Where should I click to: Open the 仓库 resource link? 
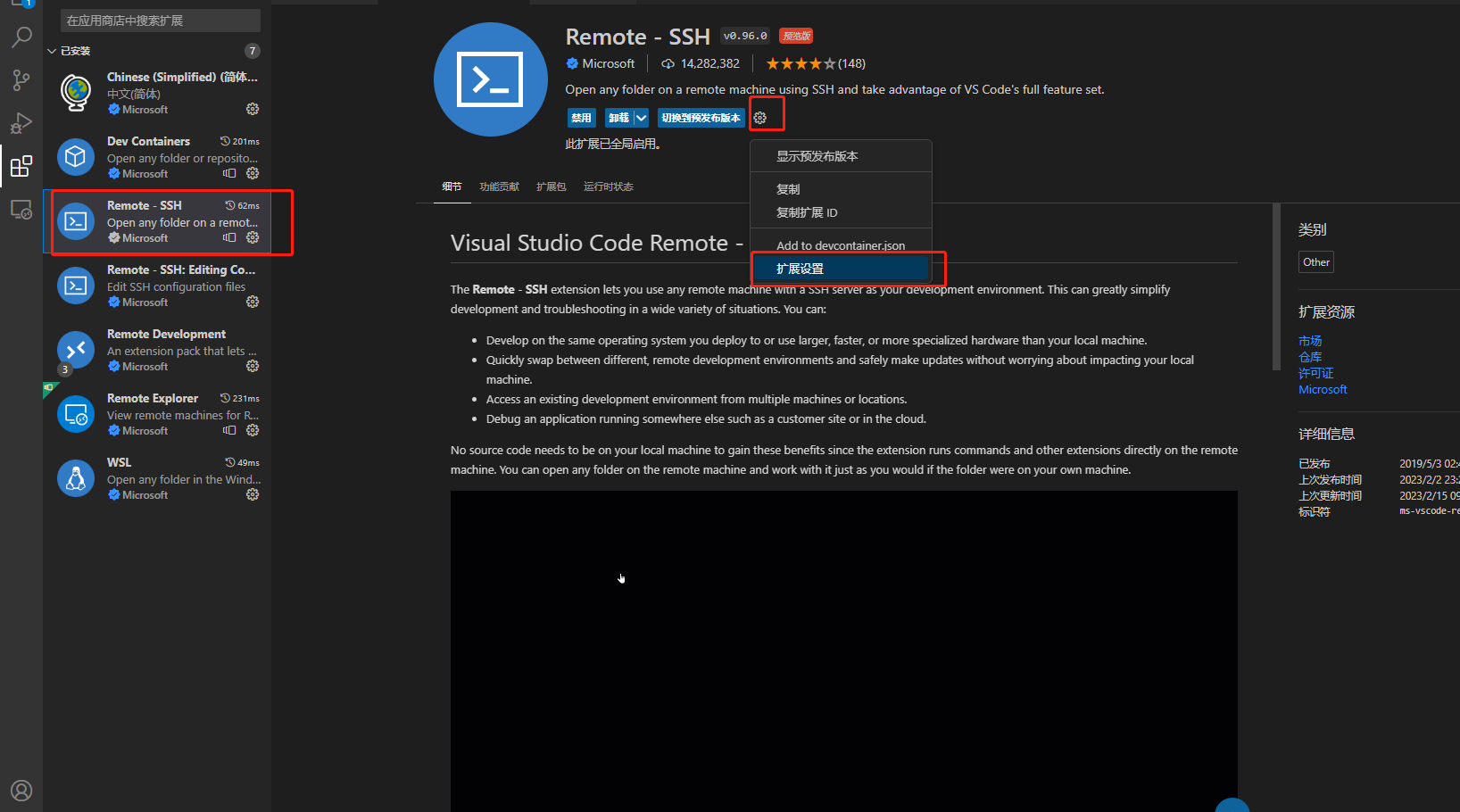[x=1310, y=357]
